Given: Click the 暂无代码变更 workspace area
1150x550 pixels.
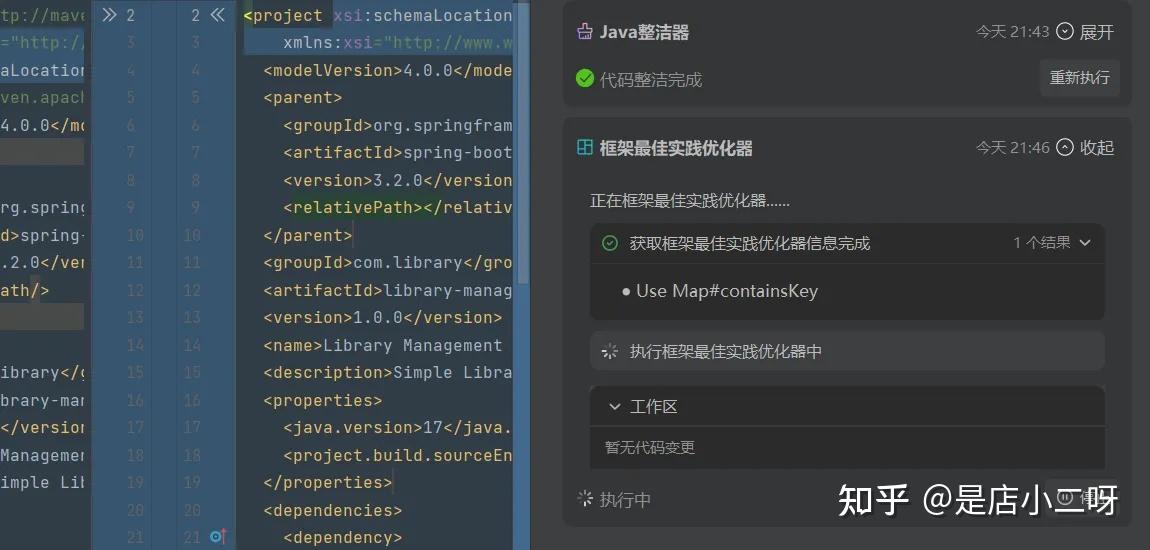Looking at the screenshot, I should coord(847,447).
